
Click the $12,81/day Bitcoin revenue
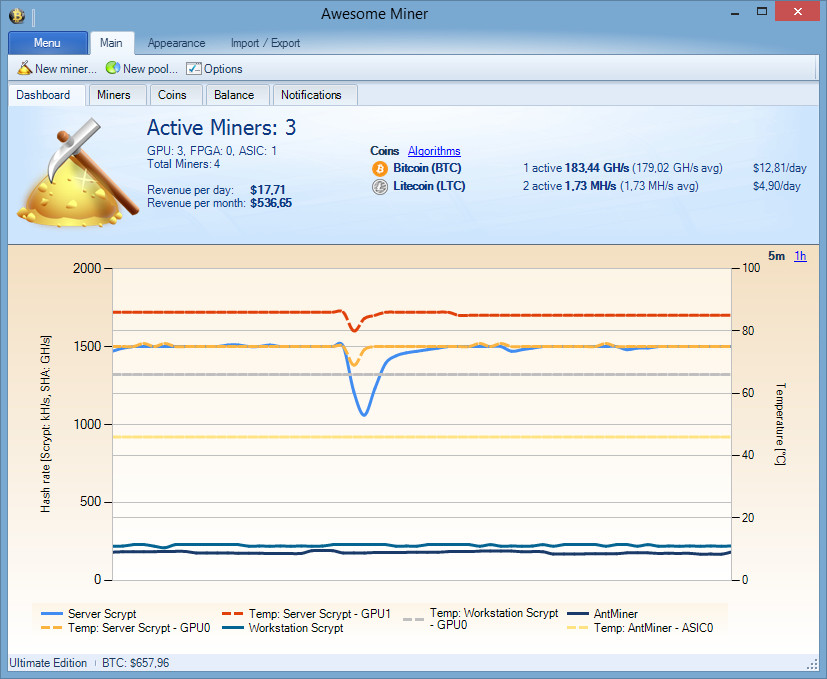(x=780, y=168)
